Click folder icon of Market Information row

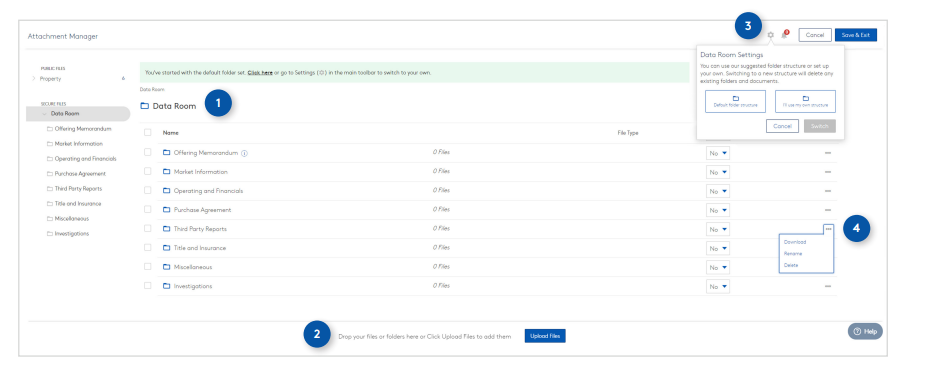(167, 172)
